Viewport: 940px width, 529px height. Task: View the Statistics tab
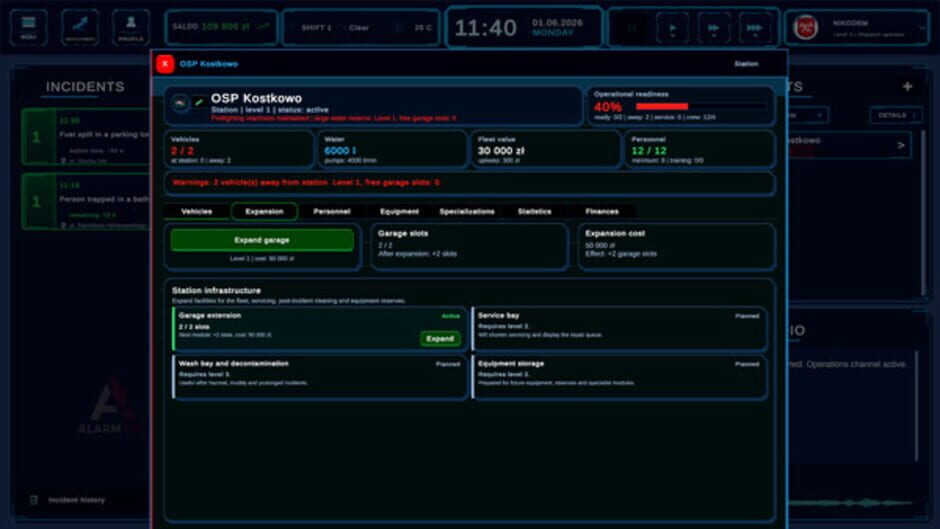pos(535,212)
